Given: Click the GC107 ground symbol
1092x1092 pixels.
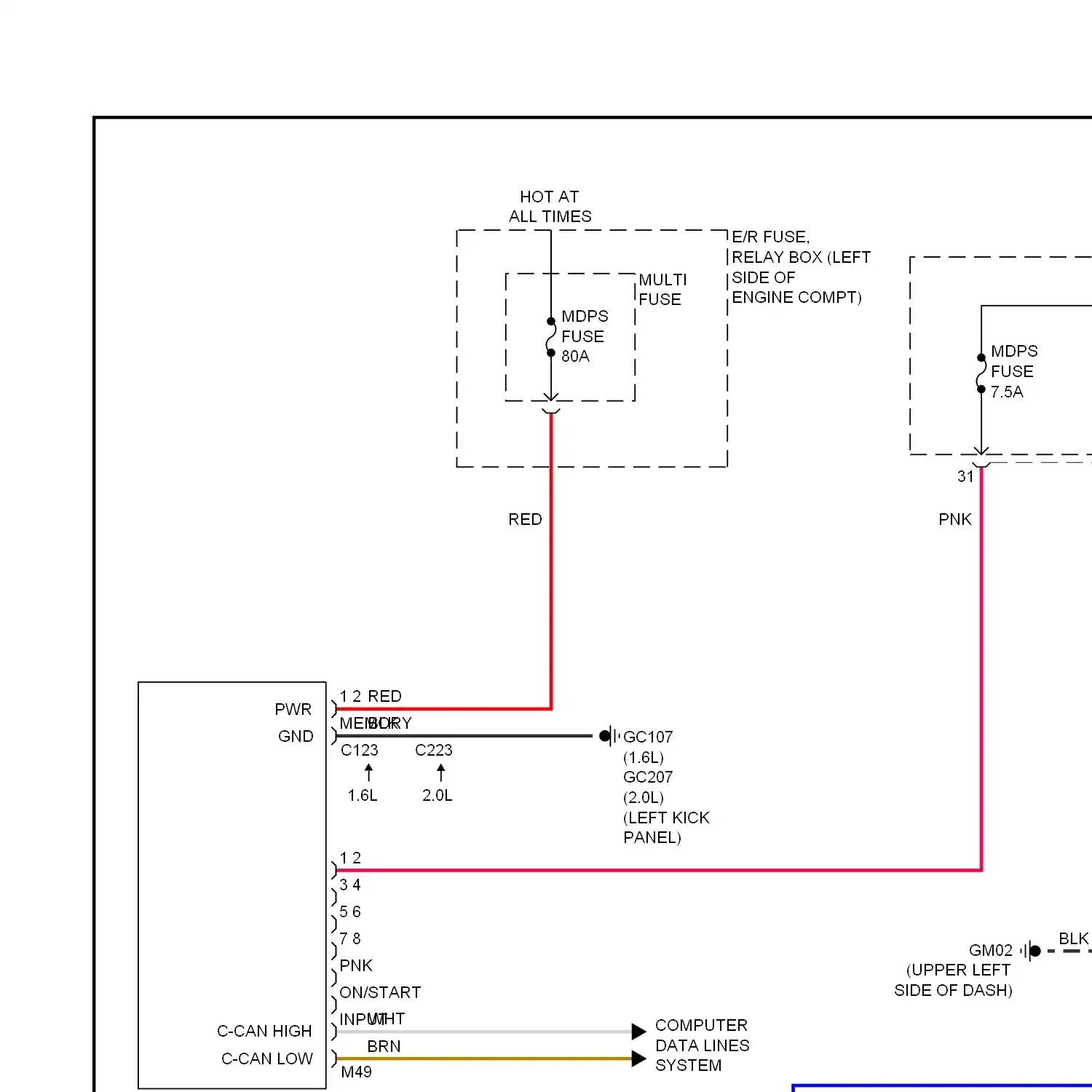Looking at the screenshot, I should tap(609, 736).
